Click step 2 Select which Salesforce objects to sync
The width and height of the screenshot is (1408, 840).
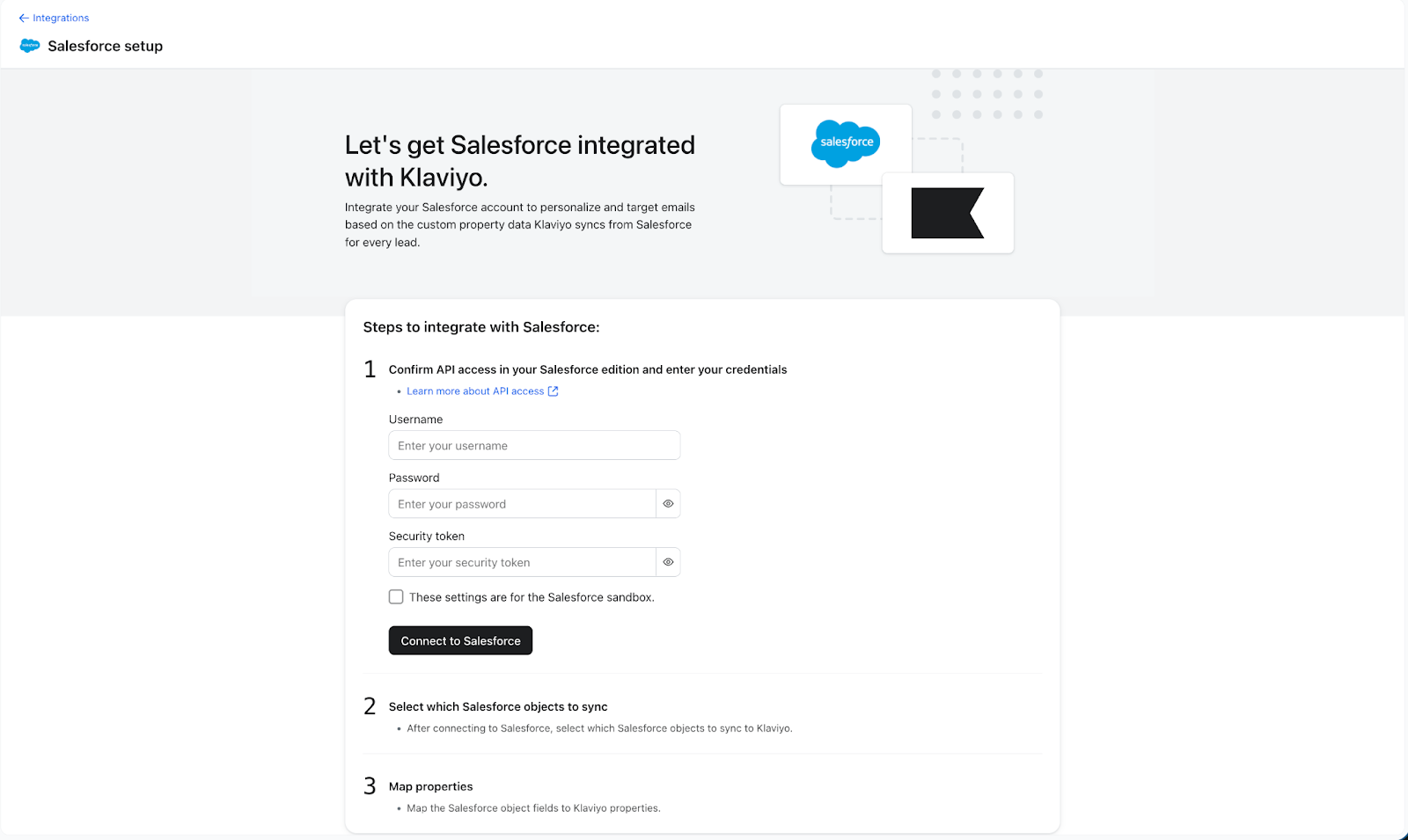(x=498, y=707)
